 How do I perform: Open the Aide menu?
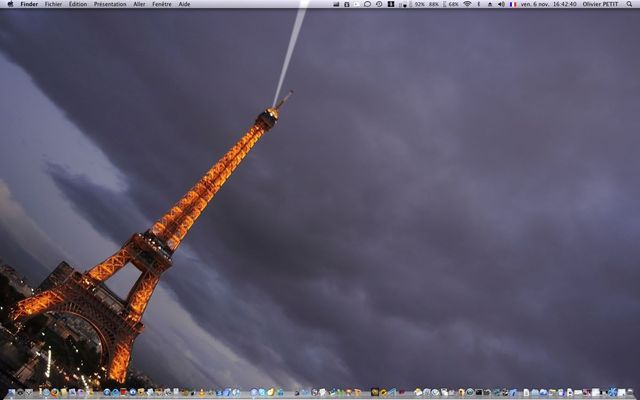tap(184, 4)
